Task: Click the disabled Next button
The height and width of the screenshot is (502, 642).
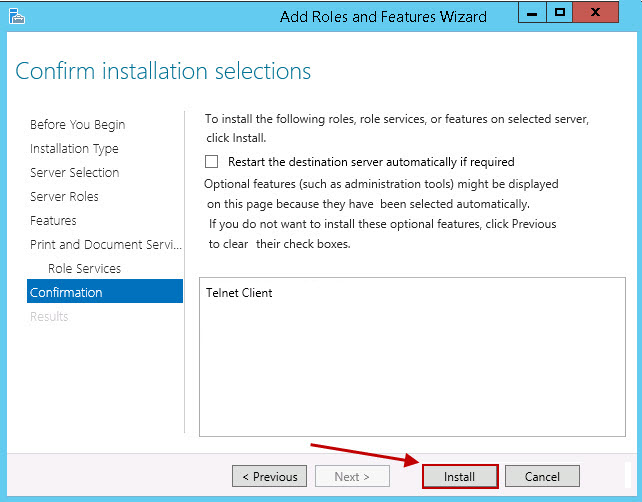Action: [352, 477]
